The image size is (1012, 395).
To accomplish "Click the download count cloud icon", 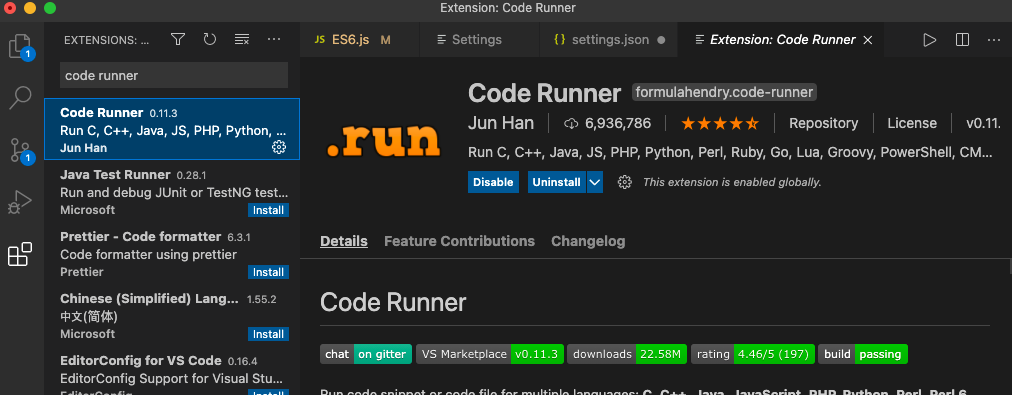I will click(571, 123).
